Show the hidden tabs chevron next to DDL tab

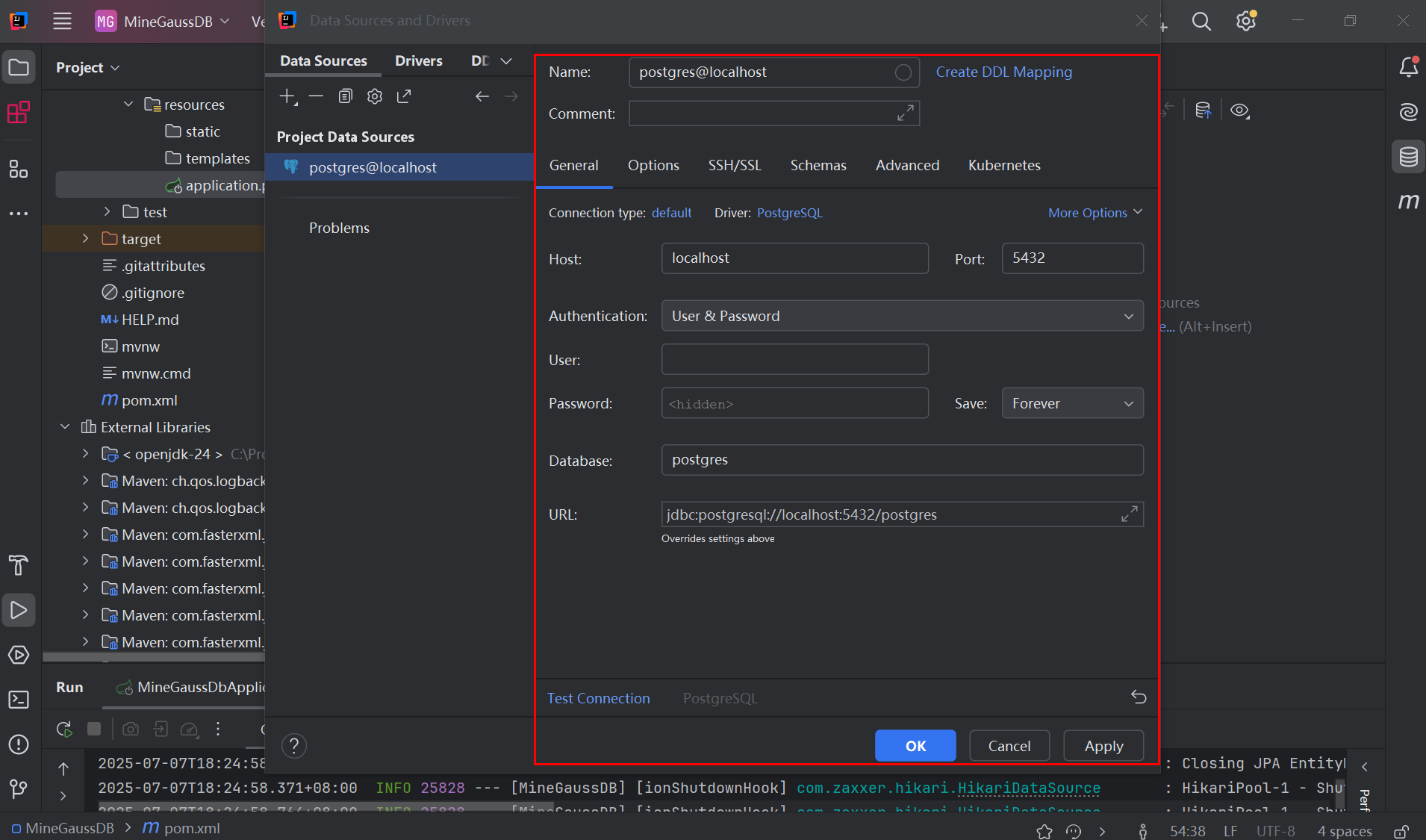tap(506, 61)
